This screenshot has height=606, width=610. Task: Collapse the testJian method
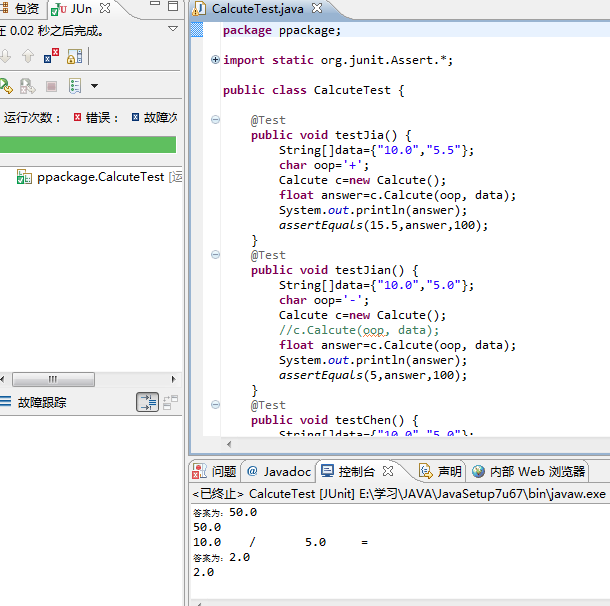tap(215, 255)
